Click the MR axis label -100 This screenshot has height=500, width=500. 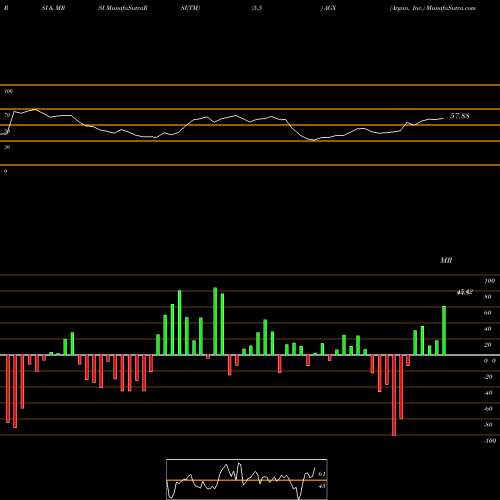[x=490, y=441]
